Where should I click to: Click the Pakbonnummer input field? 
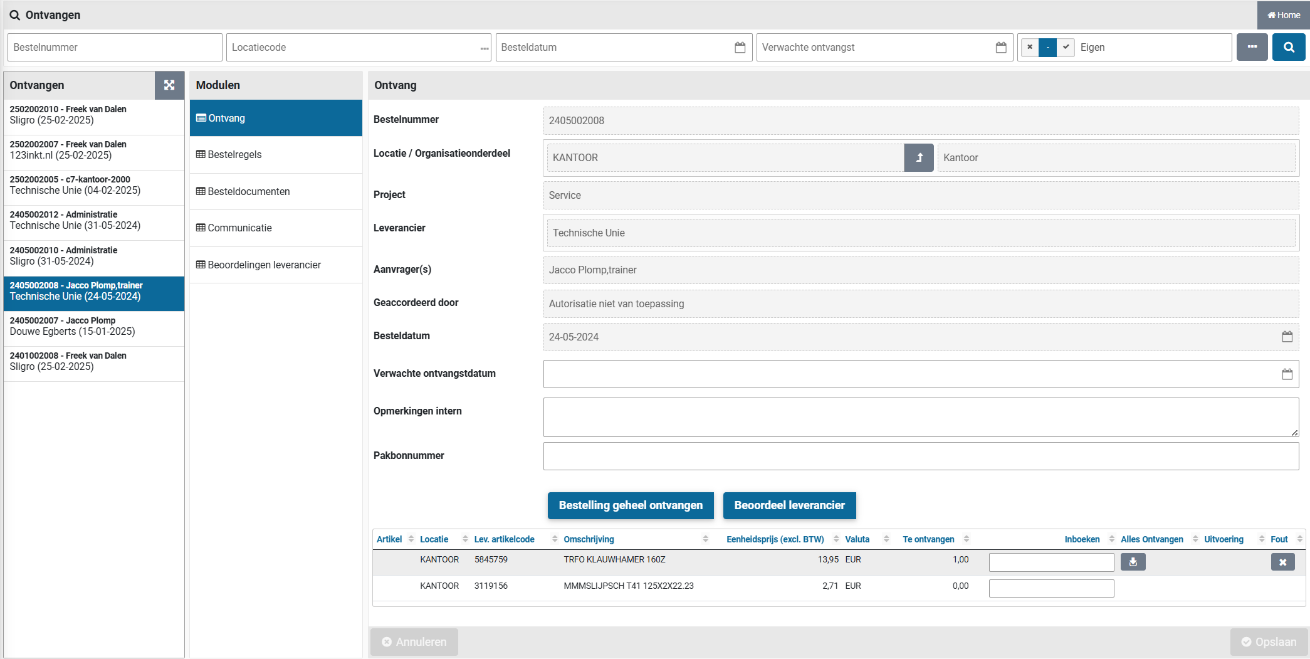pyautogui.click(x=920, y=456)
